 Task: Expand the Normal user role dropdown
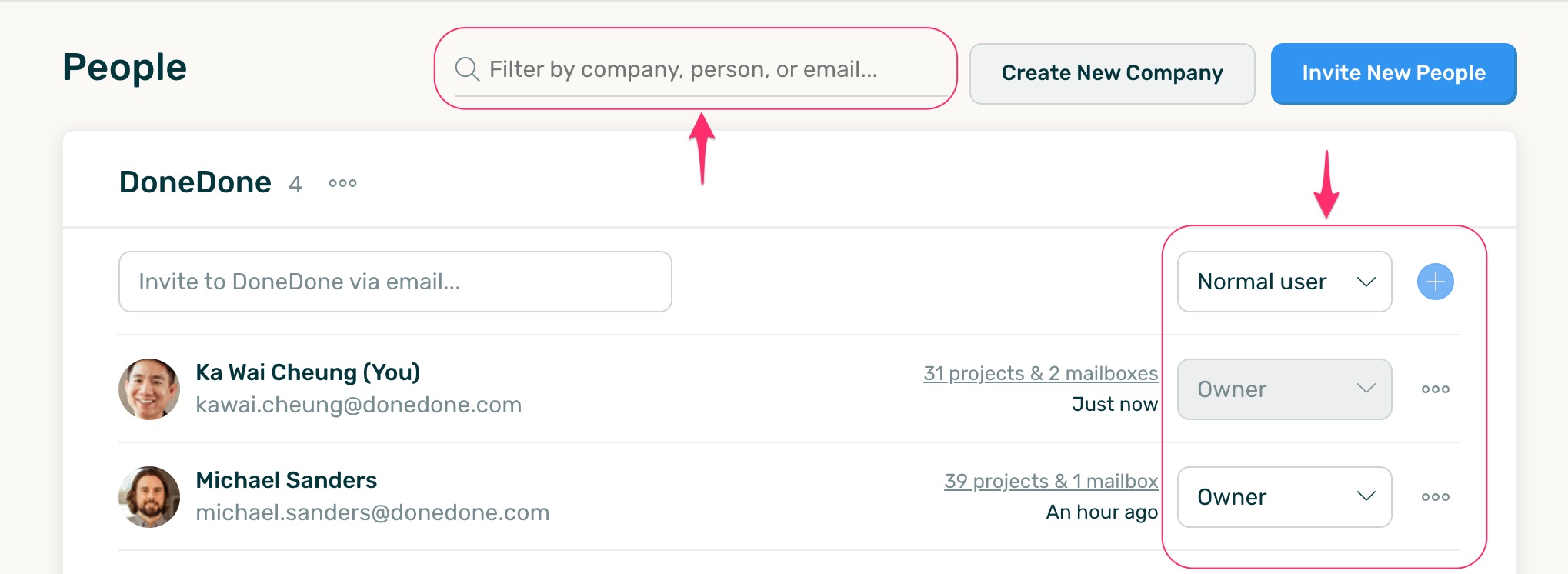point(1284,282)
